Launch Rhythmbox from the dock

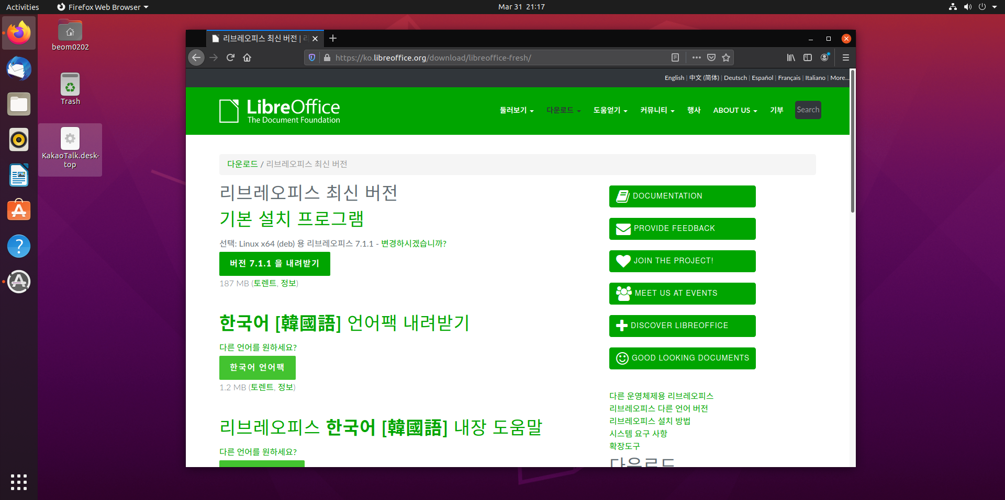(x=19, y=139)
